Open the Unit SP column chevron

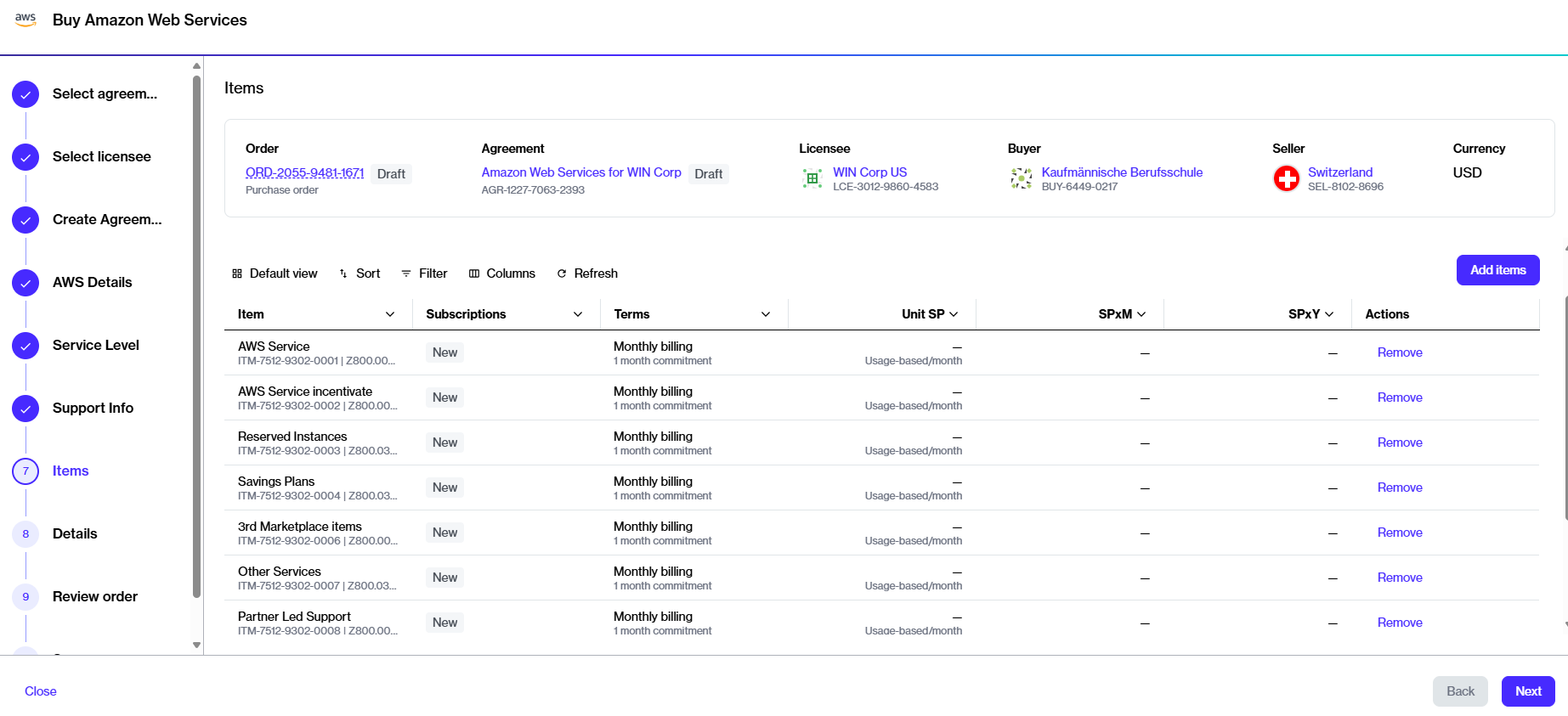coord(954,314)
